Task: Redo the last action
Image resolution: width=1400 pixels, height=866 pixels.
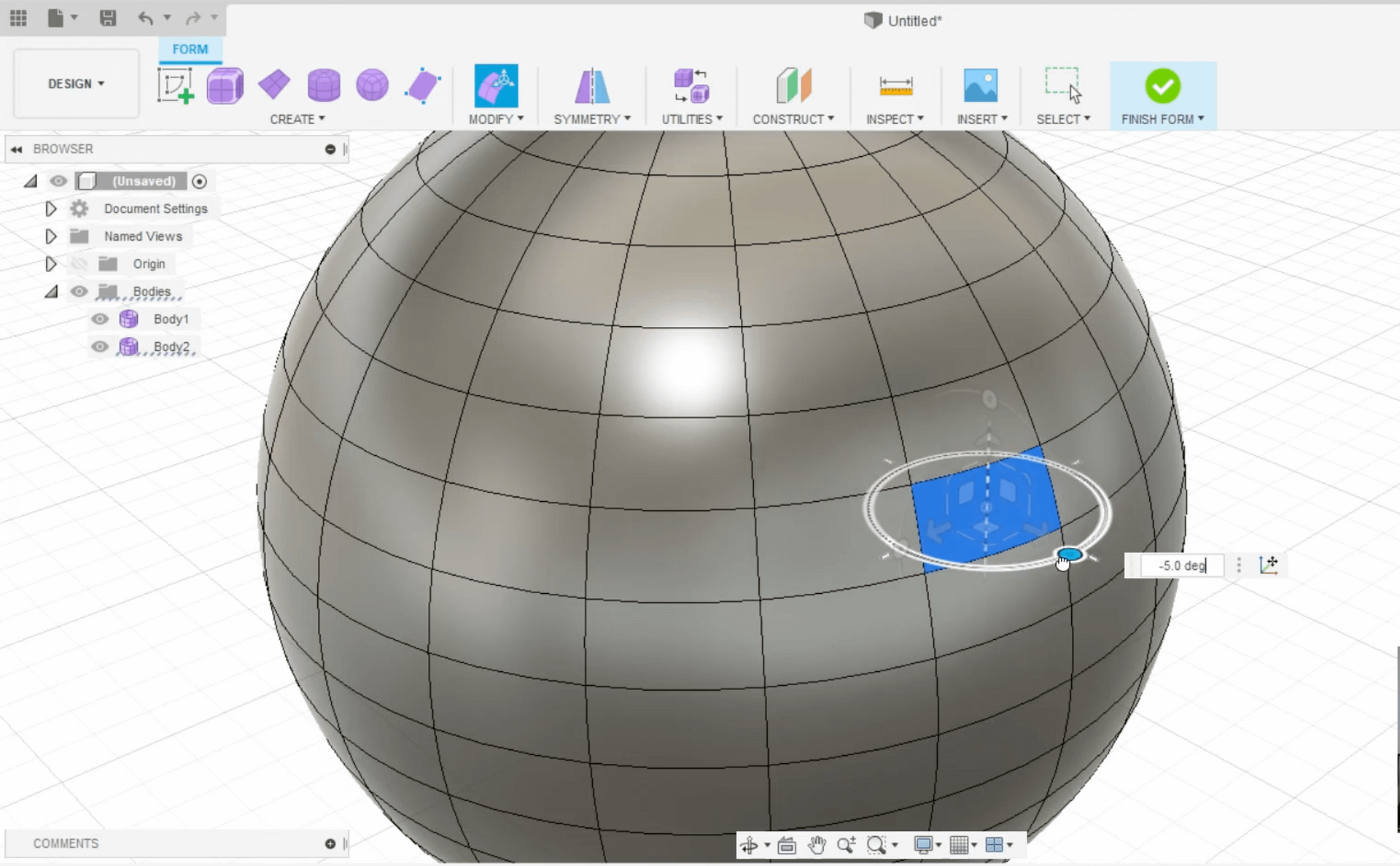Action: (193, 18)
